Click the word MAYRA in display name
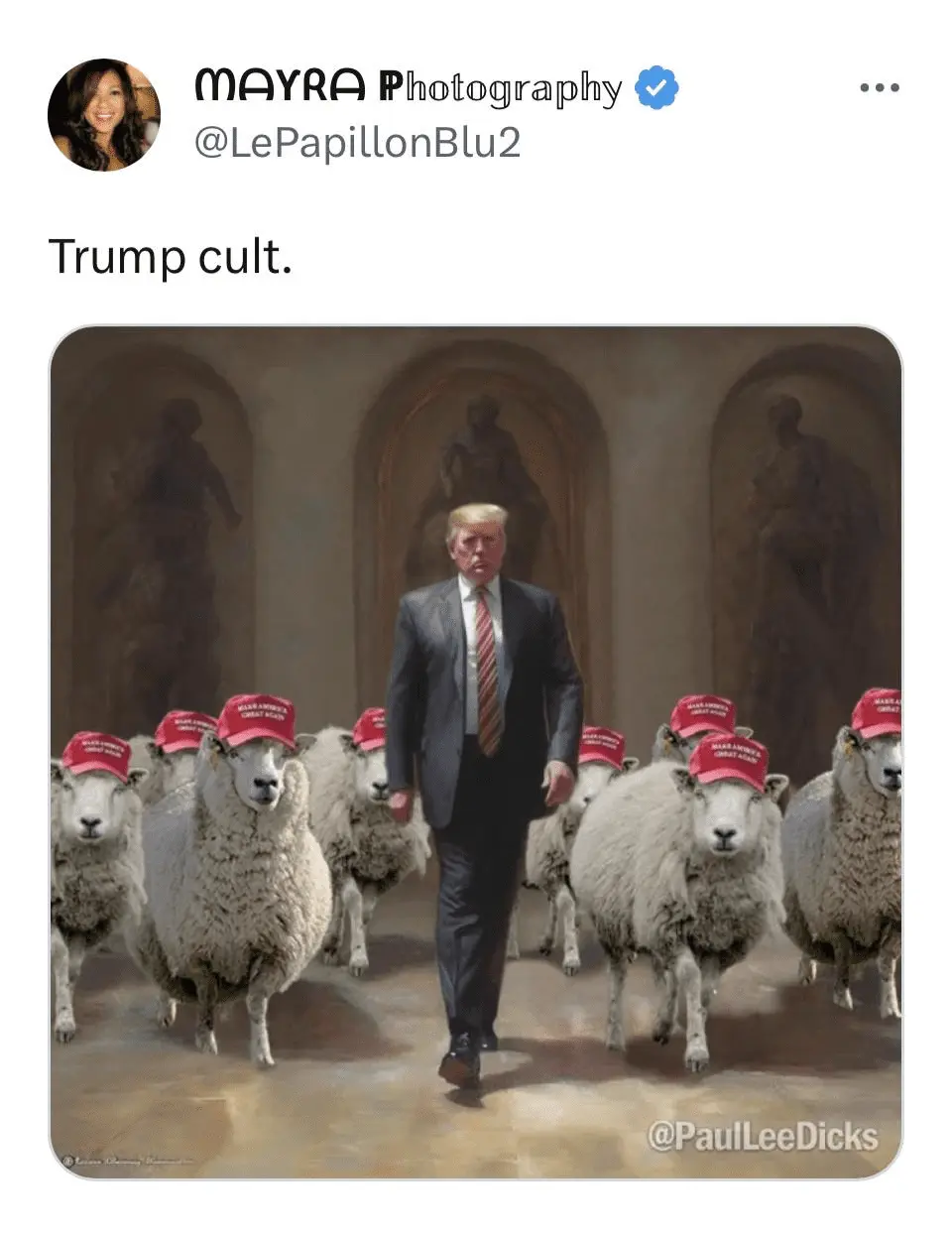952x1234 pixels. click(281, 86)
